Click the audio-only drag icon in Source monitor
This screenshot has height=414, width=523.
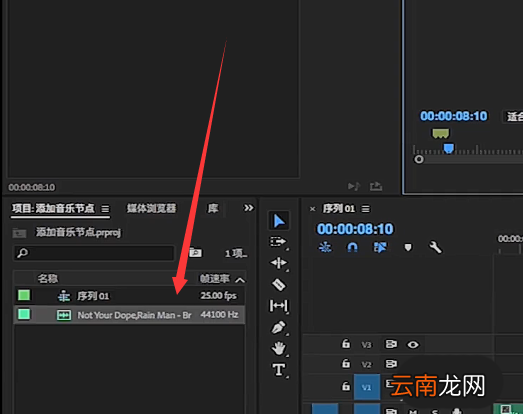(x=354, y=186)
